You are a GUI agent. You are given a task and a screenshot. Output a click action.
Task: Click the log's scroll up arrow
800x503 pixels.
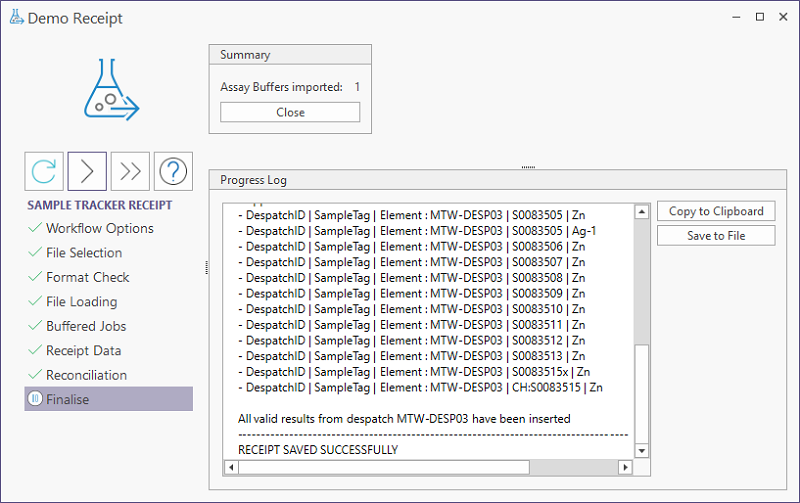(642, 211)
